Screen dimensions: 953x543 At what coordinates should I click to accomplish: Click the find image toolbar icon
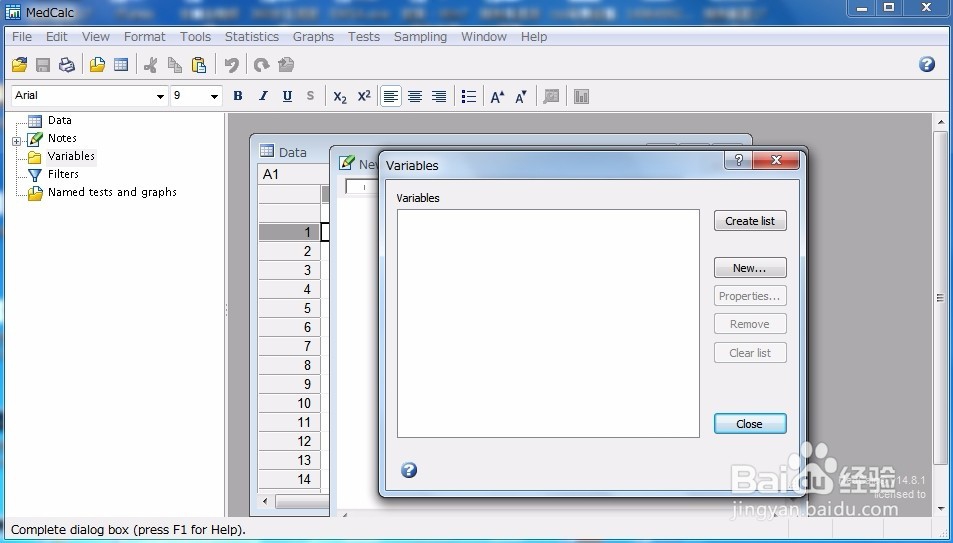(551, 96)
